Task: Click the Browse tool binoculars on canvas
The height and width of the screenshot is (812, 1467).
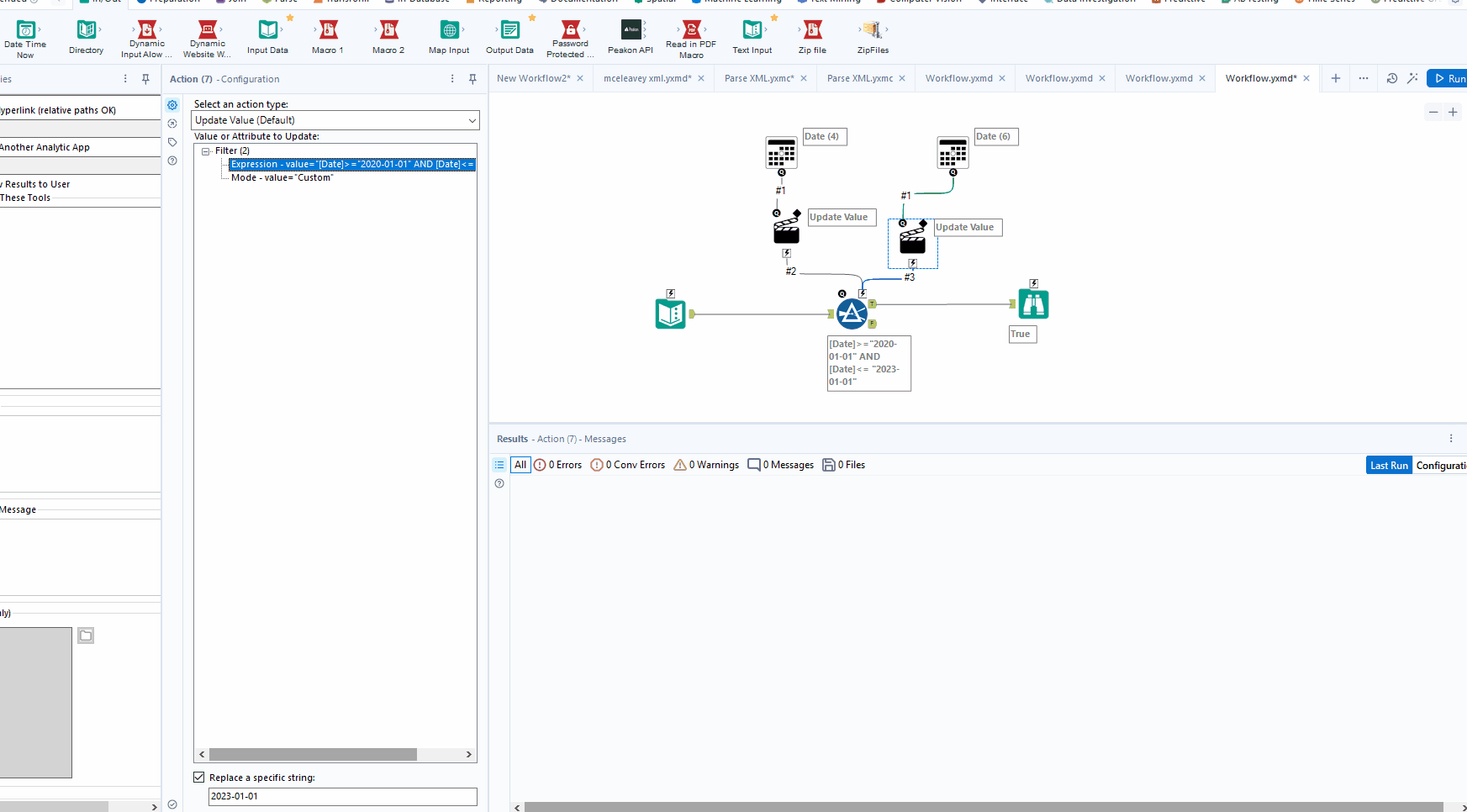Action: tap(1033, 304)
